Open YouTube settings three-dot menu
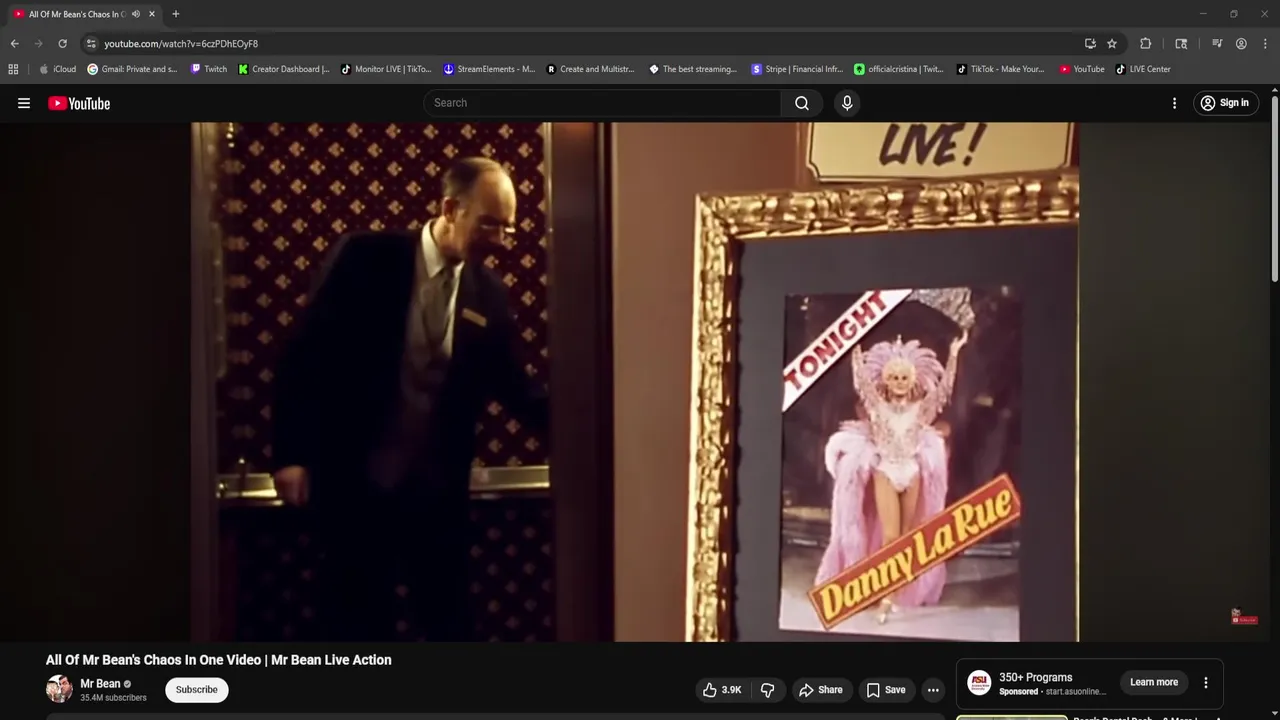This screenshot has height=720, width=1280. click(x=1174, y=103)
